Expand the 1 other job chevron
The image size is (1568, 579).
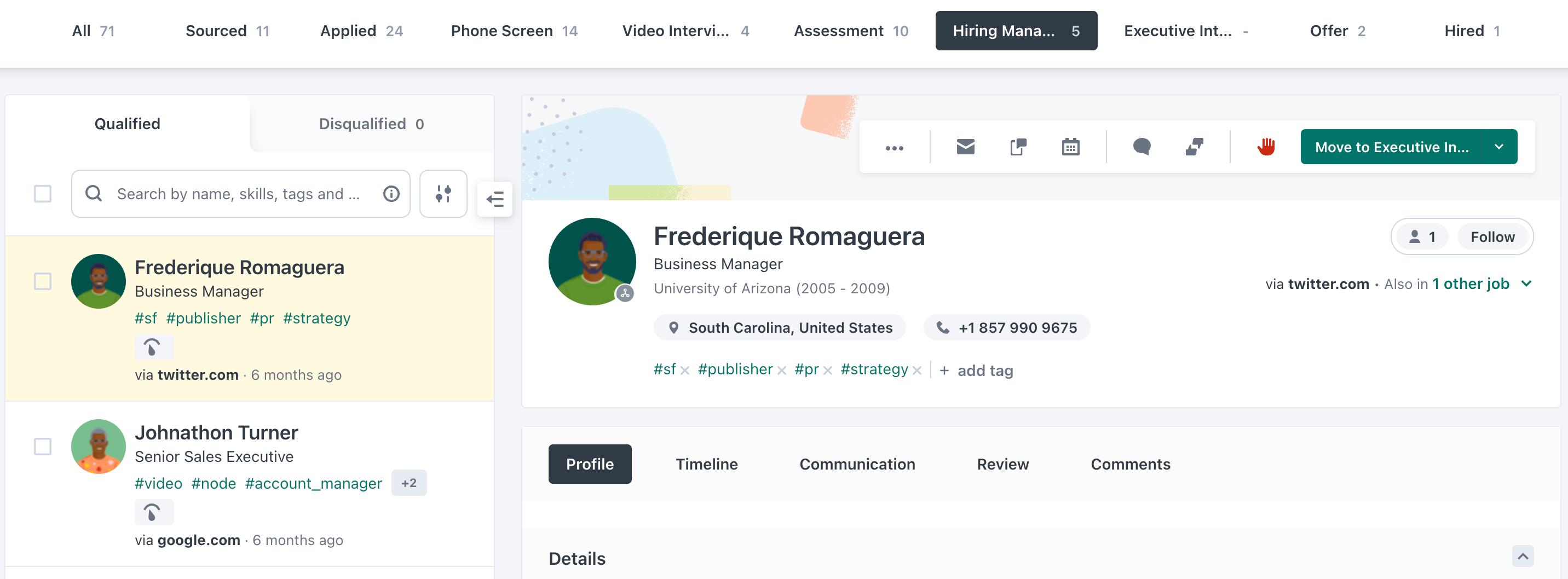[1526, 283]
